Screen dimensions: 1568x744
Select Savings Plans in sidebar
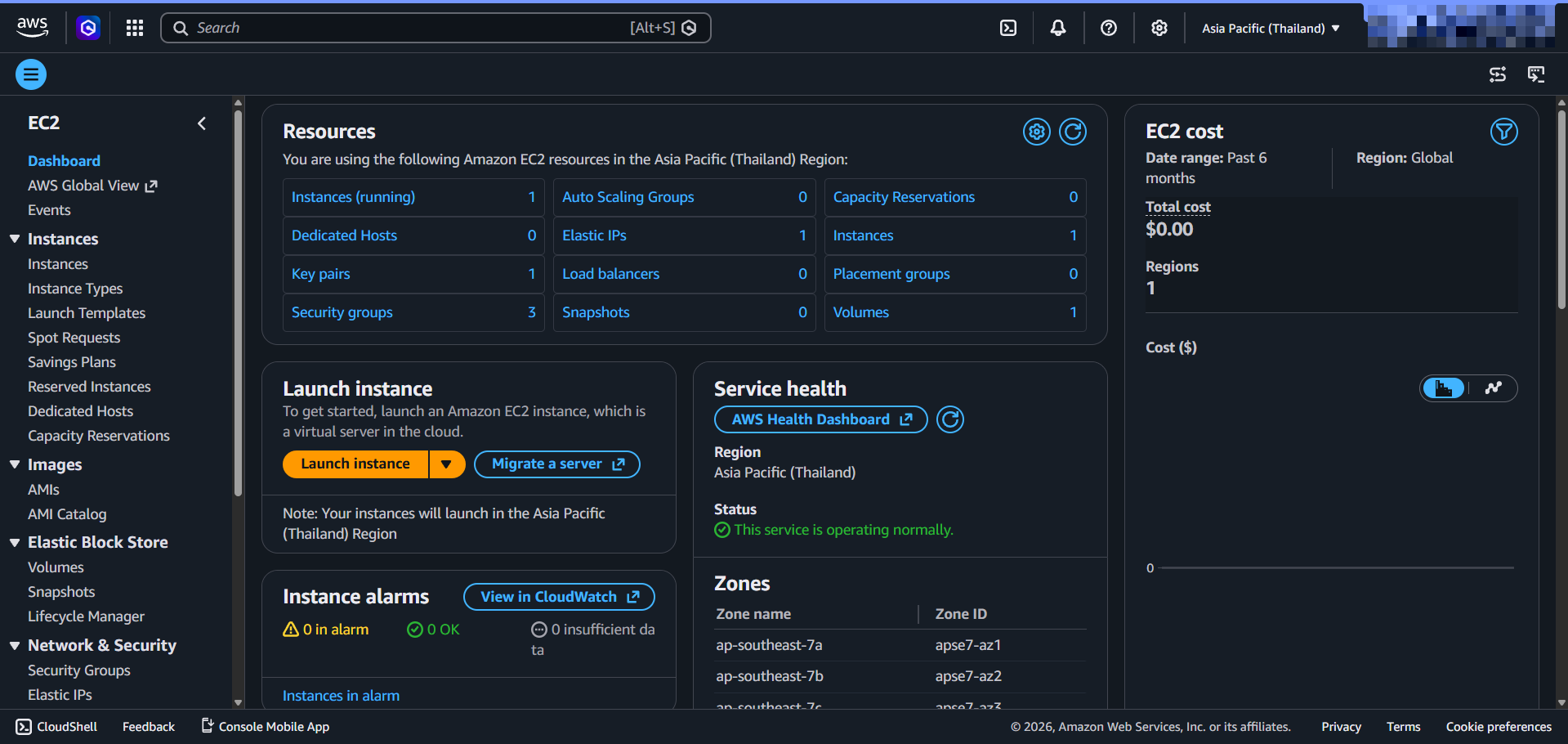pyautogui.click(x=72, y=362)
